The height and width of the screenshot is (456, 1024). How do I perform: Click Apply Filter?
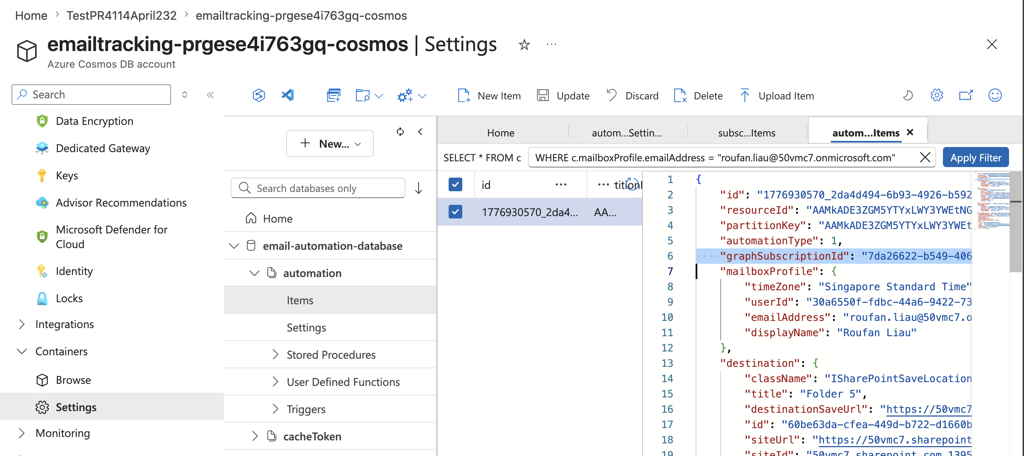pos(976,157)
